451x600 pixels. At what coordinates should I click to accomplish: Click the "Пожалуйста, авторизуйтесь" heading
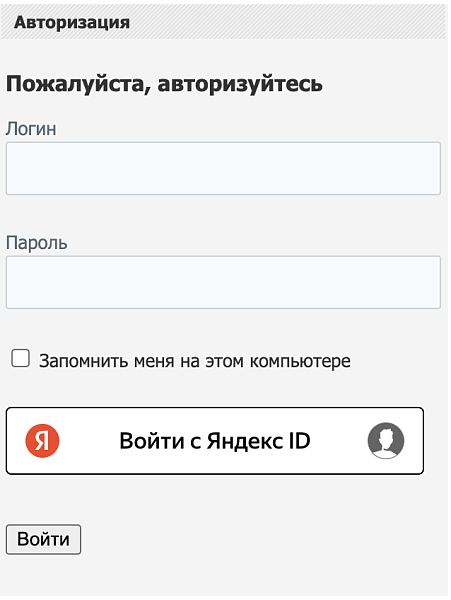(x=164, y=84)
